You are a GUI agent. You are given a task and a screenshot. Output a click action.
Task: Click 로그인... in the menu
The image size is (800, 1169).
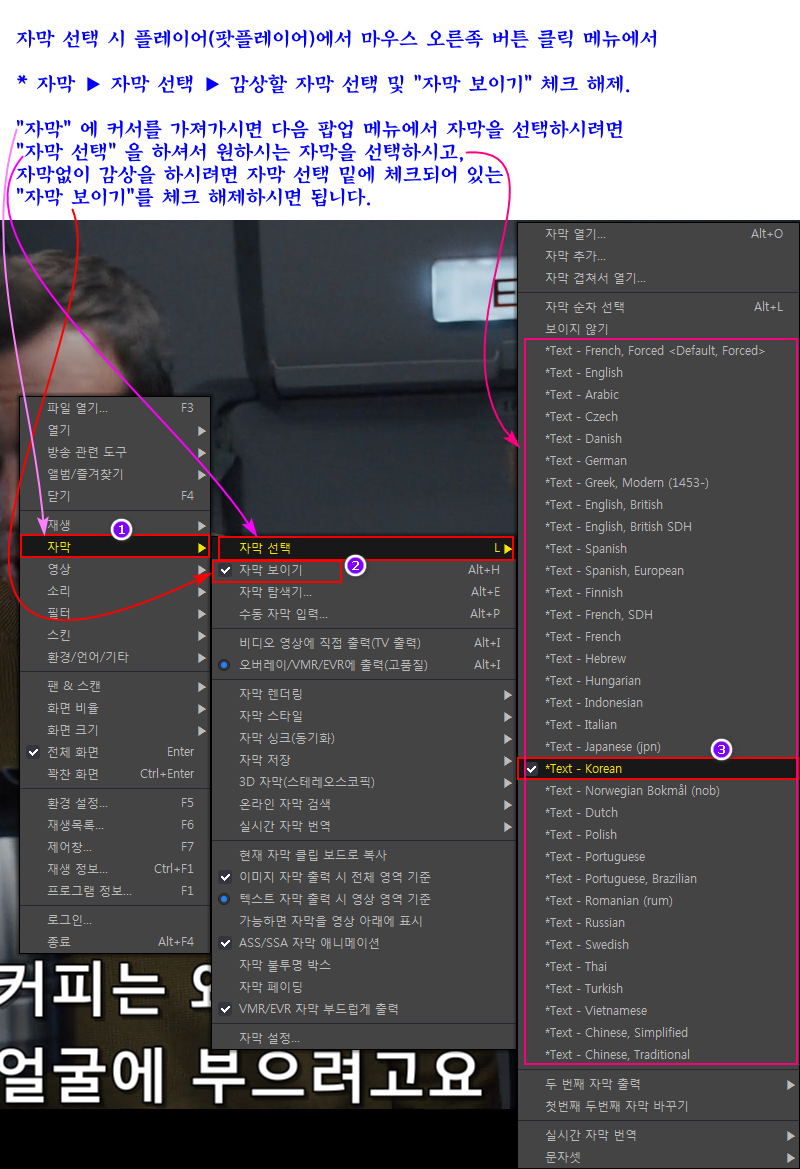tap(115, 920)
